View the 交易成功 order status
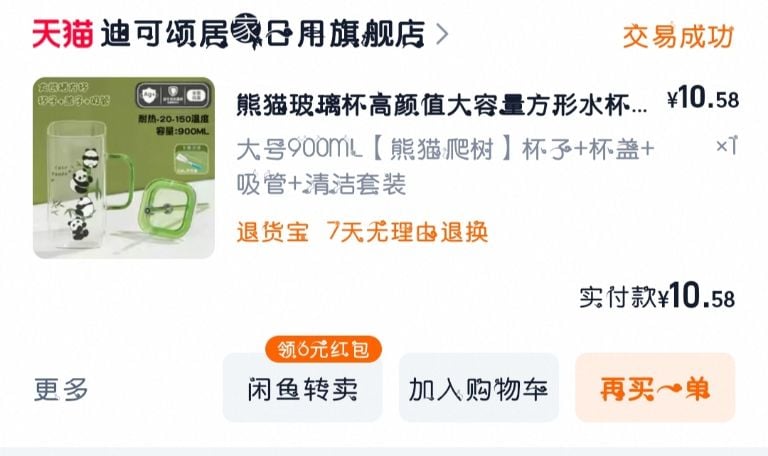Viewport: 768px width, 456px height. pos(678,36)
